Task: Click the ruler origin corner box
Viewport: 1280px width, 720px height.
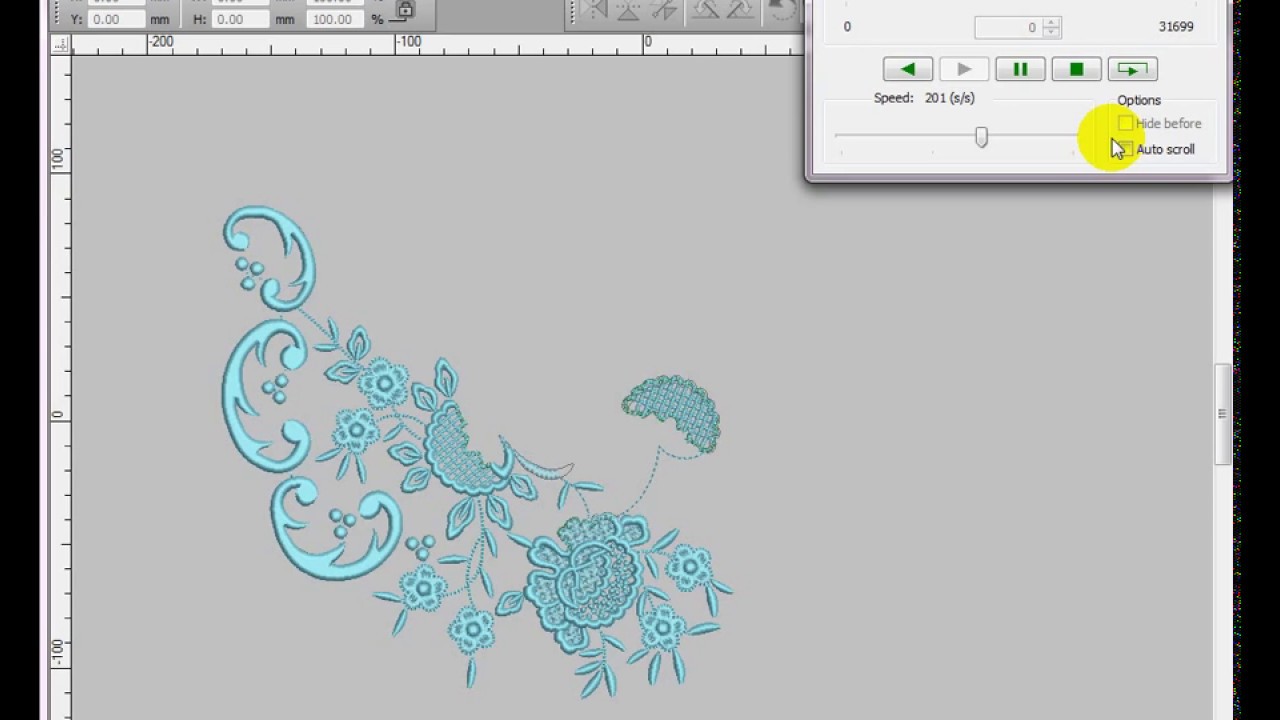Action: 62,44
